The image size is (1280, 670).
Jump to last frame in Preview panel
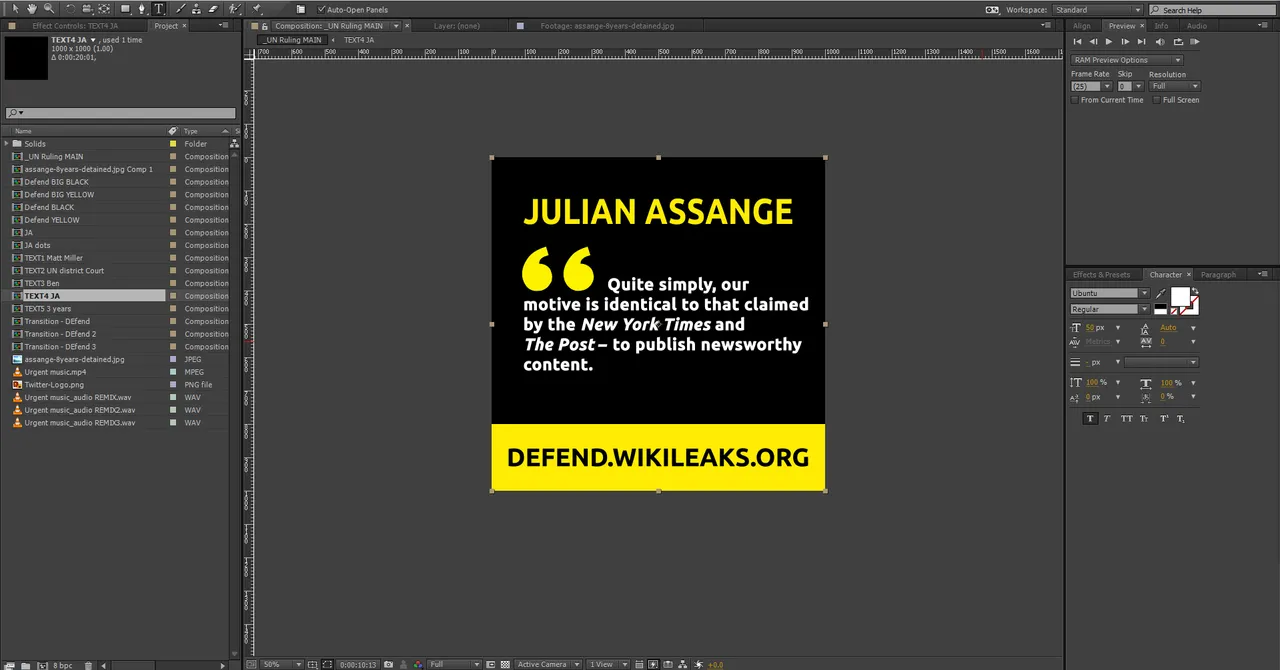point(1141,42)
